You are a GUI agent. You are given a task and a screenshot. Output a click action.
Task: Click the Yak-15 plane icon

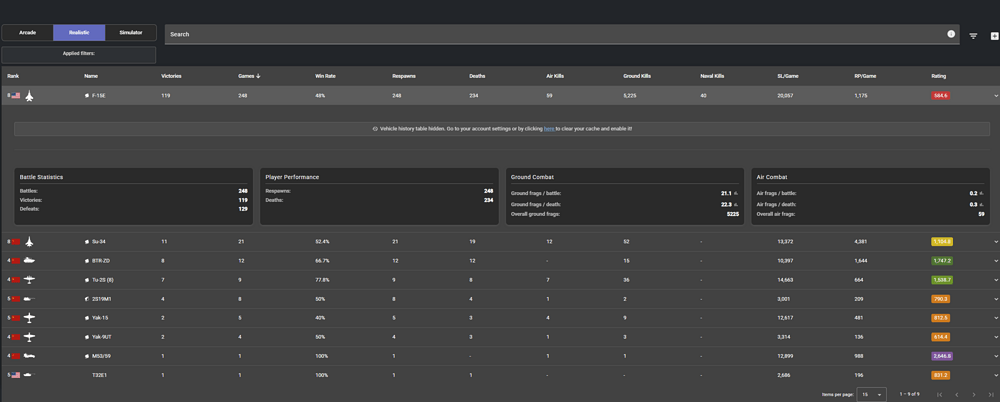coord(29,318)
